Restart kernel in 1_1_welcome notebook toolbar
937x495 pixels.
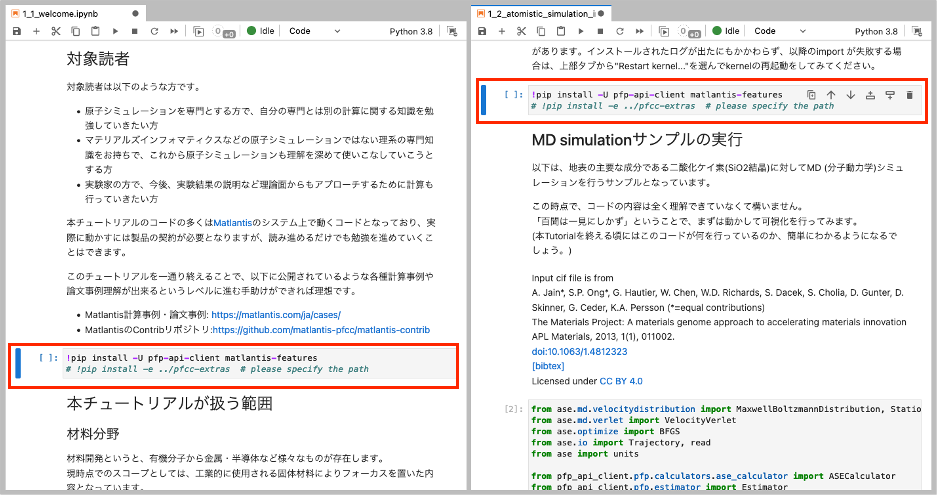[155, 31]
